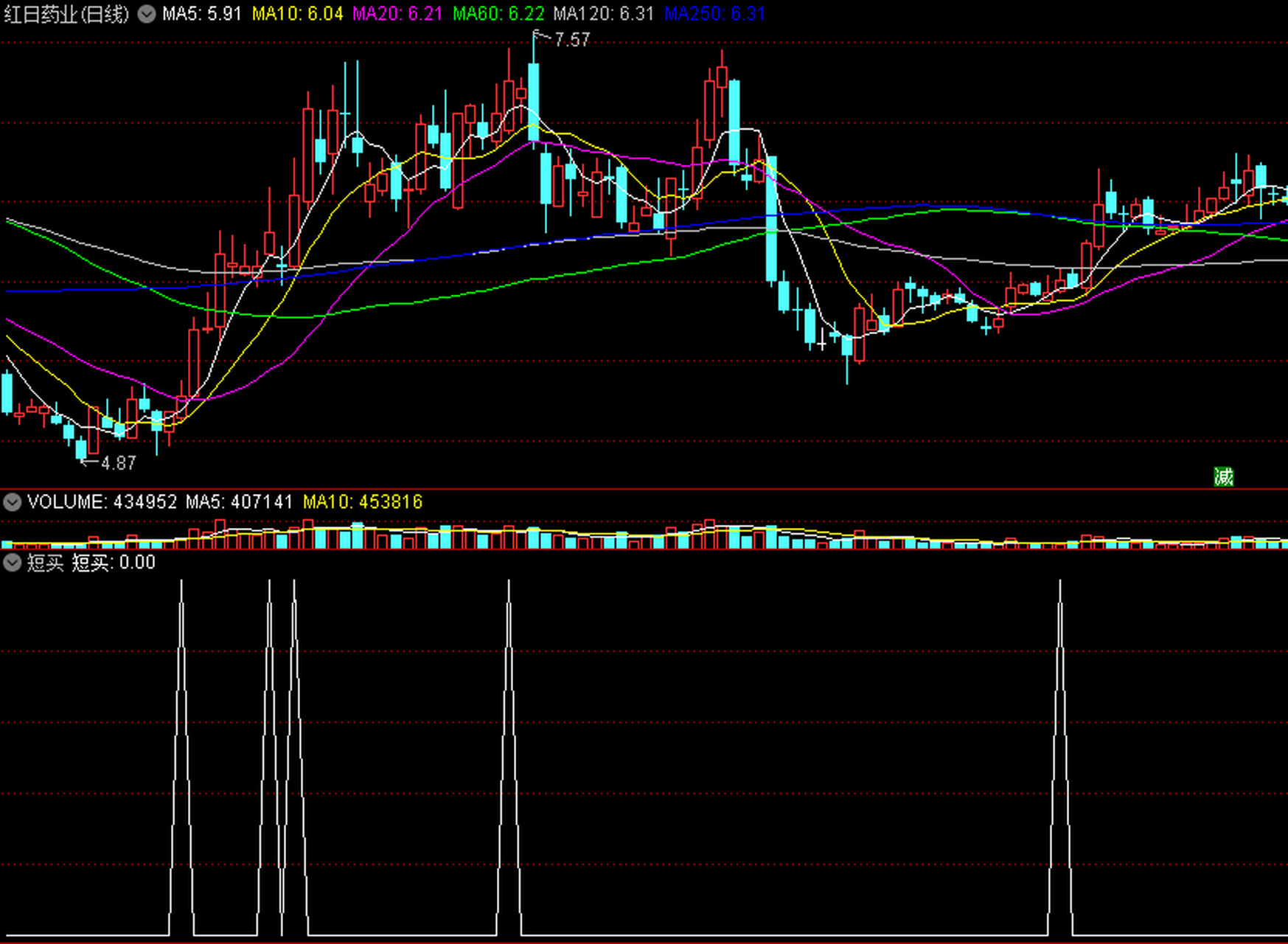The image size is (1288, 944).
Task: Select the 7.57 high price annotation
Action: (x=572, y=40)
